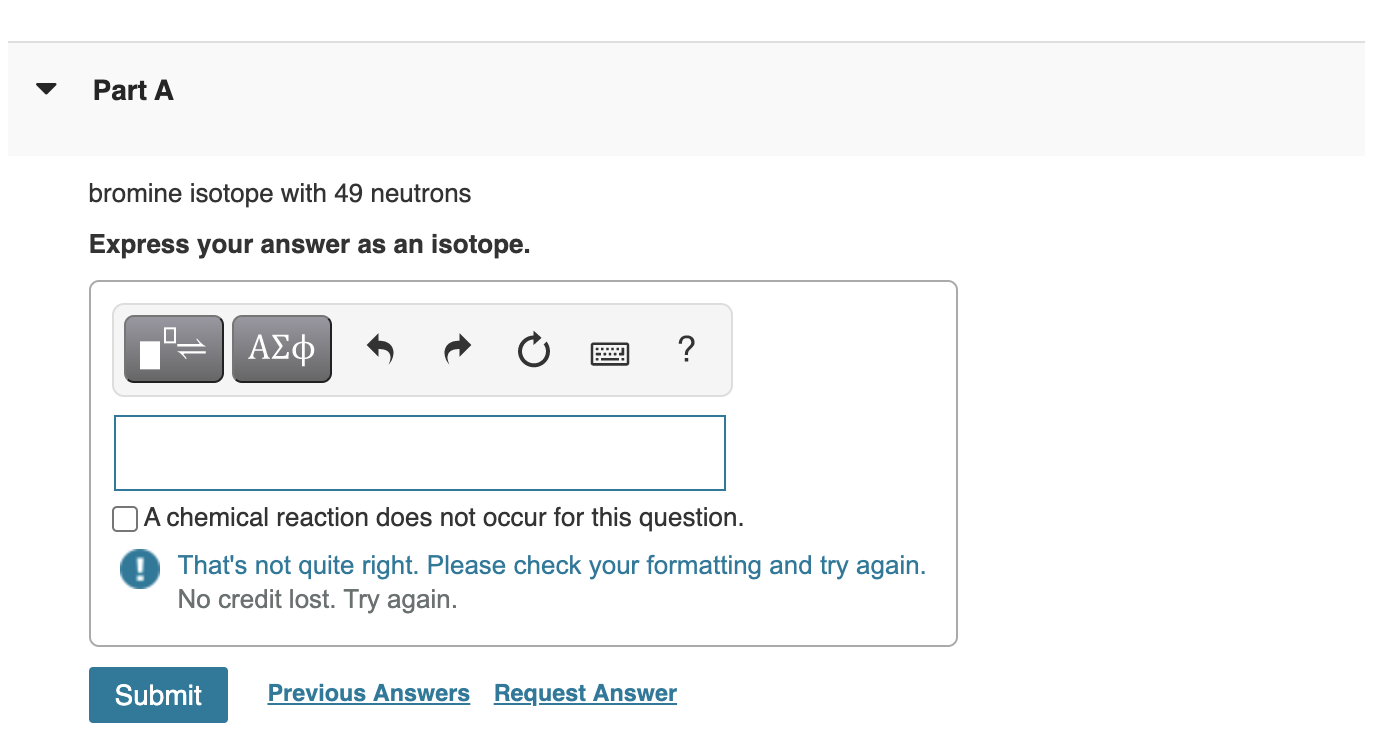1374x752 pixels.
Task: Click the warning exclamation feedback icon
Action: pyautogui.click(x=139, y=568)
